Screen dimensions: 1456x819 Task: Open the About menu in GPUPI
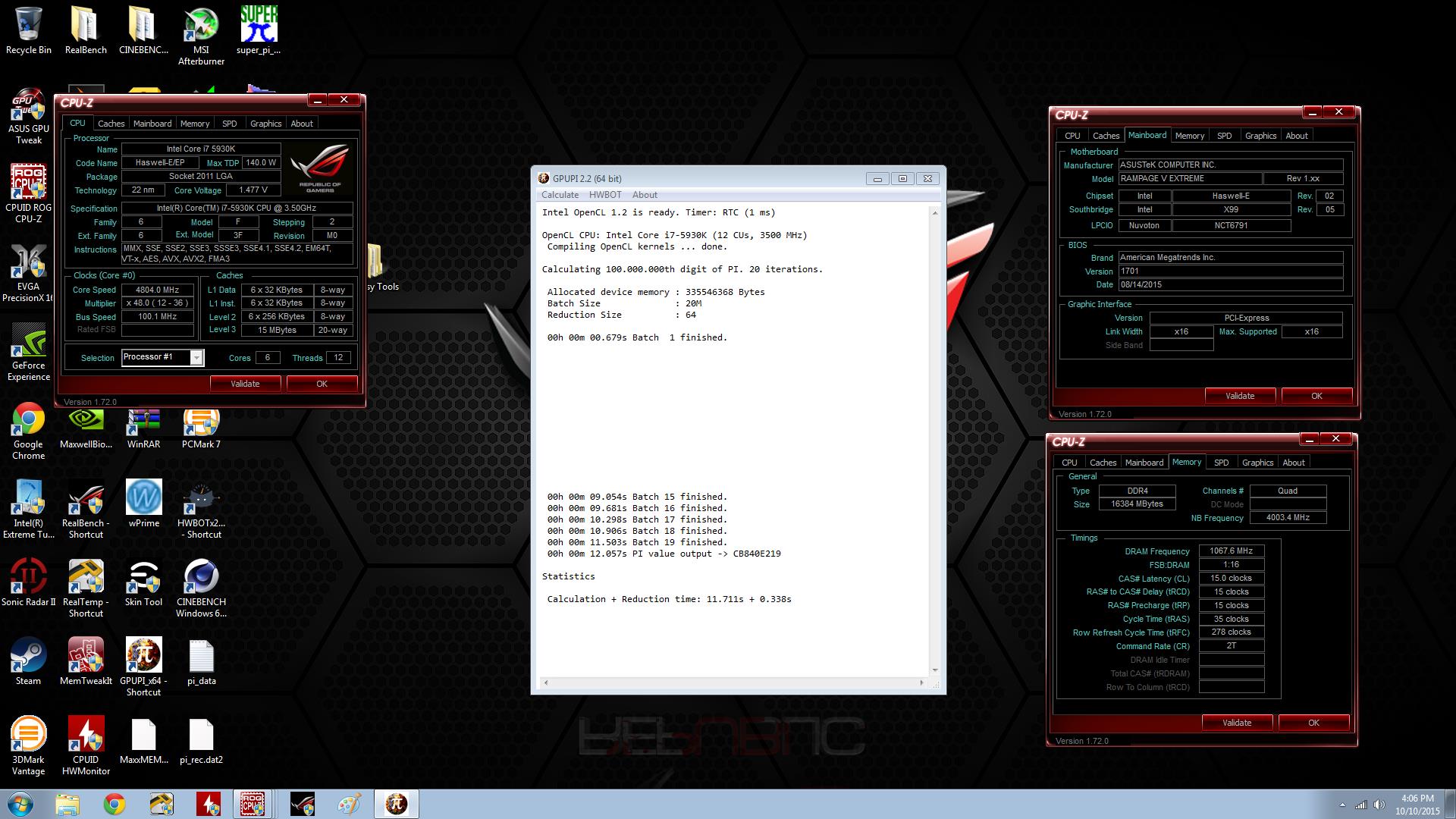(645, 195)
